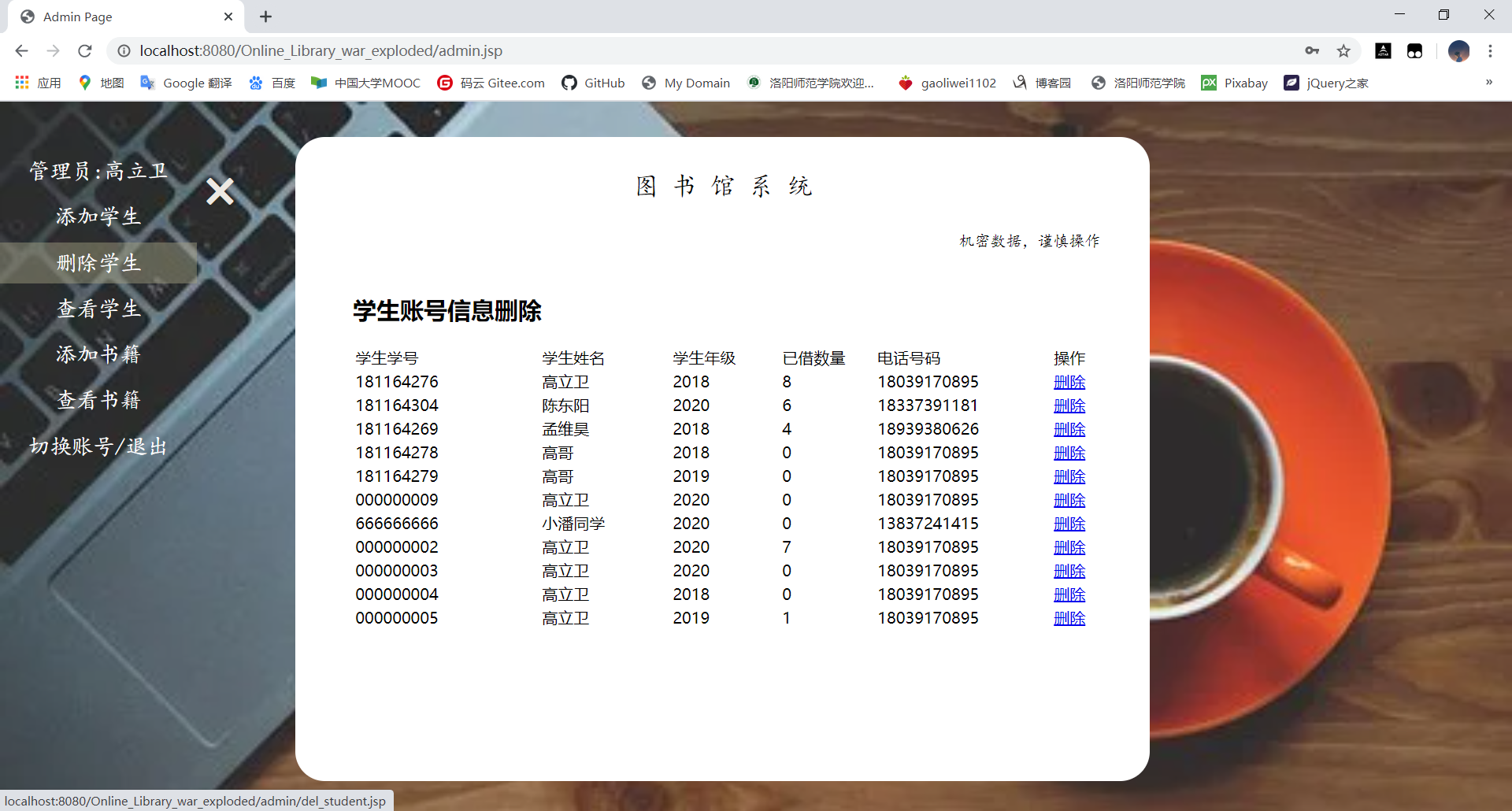The image size is (1512, 811).
Task: Open the browser profile avatar
Action: click(1459, 50)
